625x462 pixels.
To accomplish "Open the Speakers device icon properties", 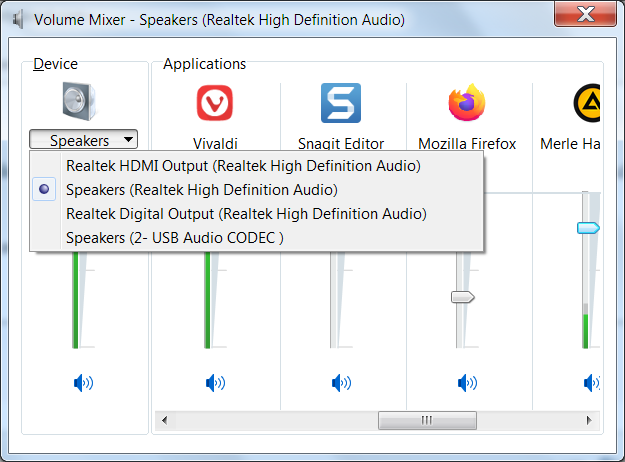I will click(x=79, y=101).
